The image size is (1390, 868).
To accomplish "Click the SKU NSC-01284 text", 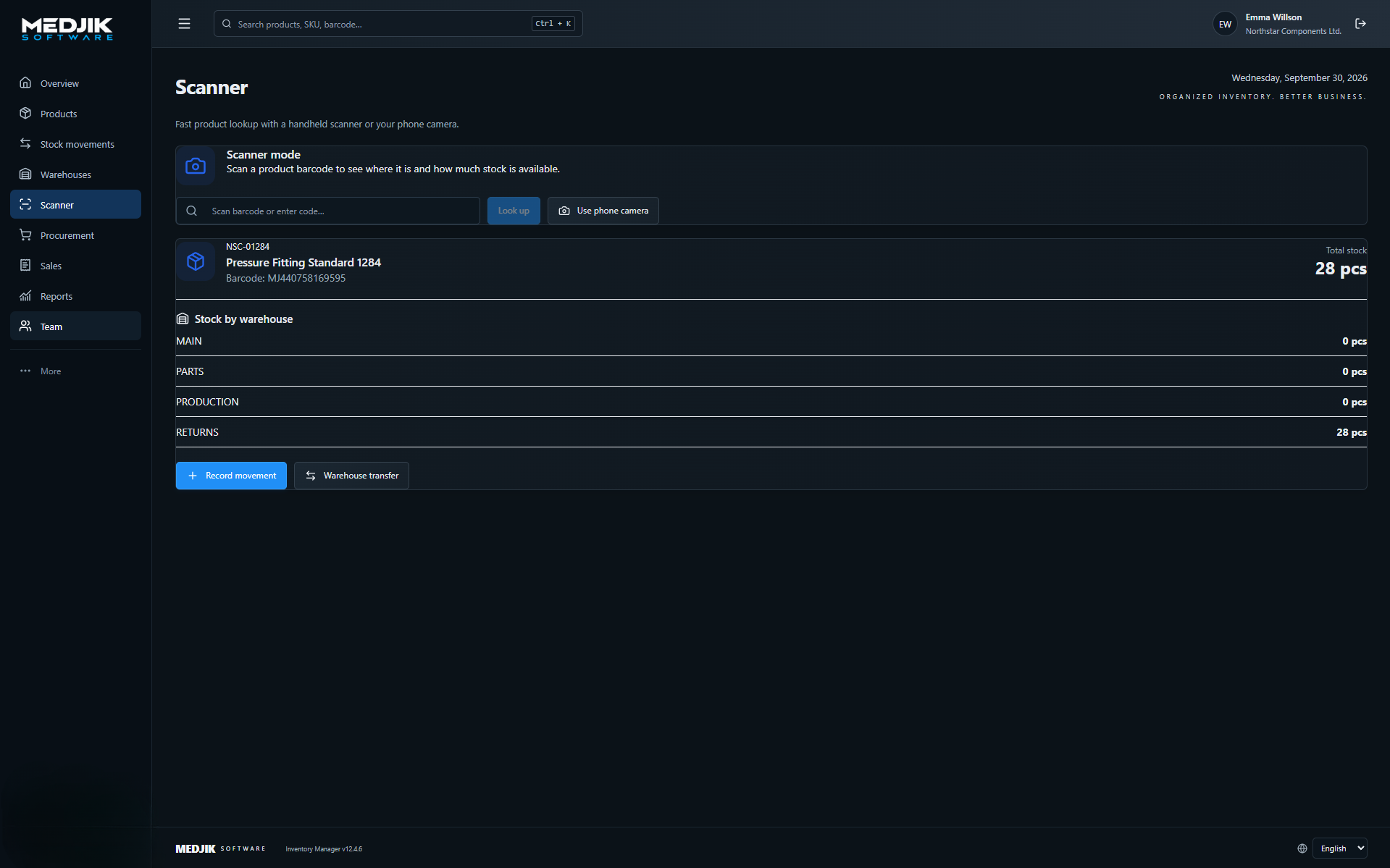I will [248, 247].
